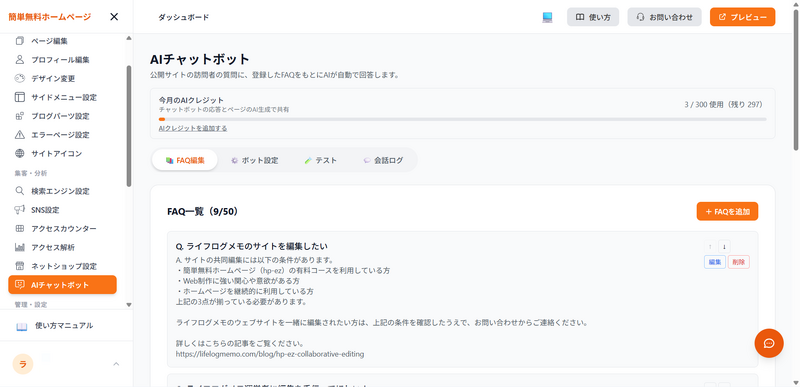Click ダッシュボード in the header
Image resolution: width=800 pixels, height=387 pixels.
(184, 17)
